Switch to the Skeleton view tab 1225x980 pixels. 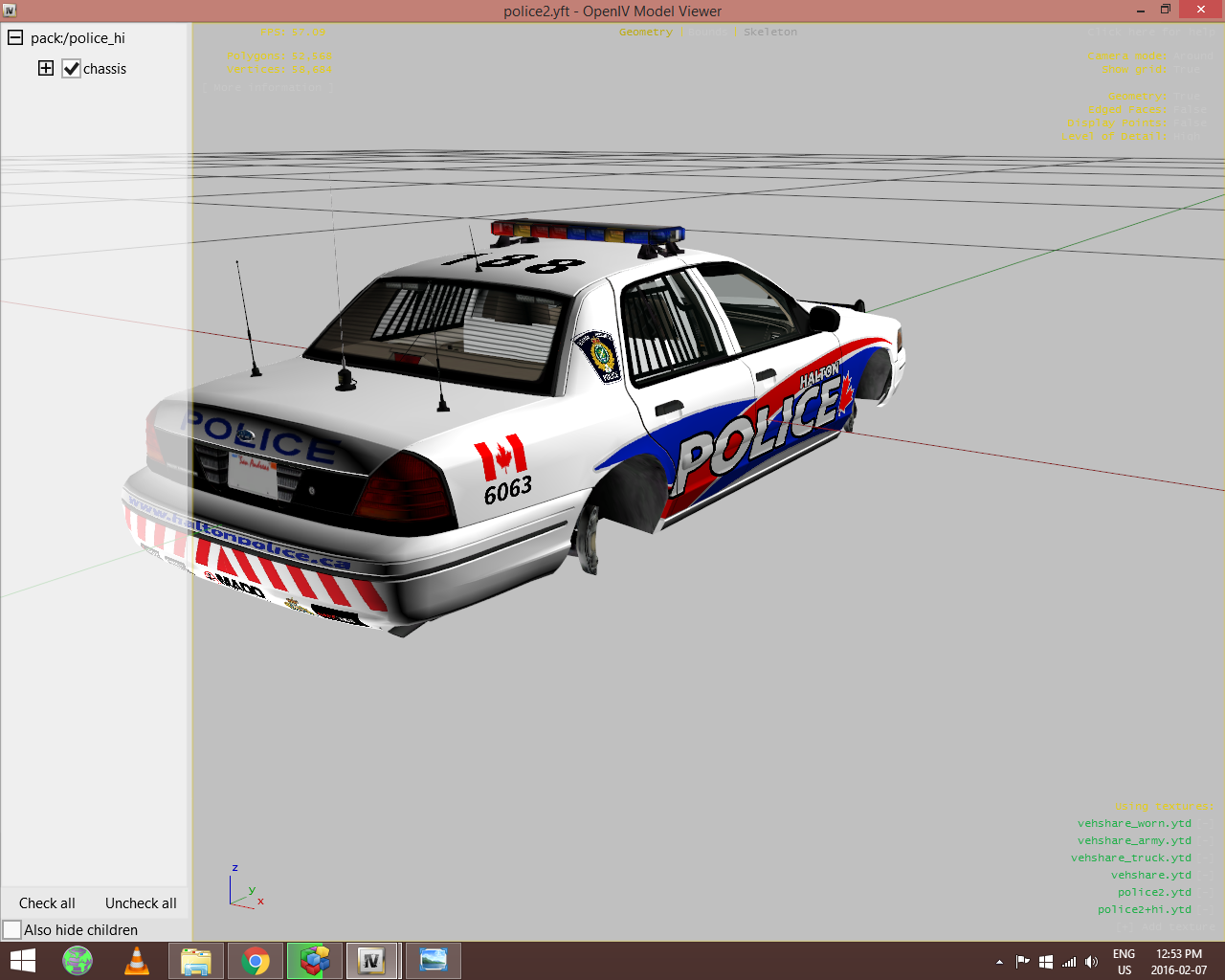(769, 33)
